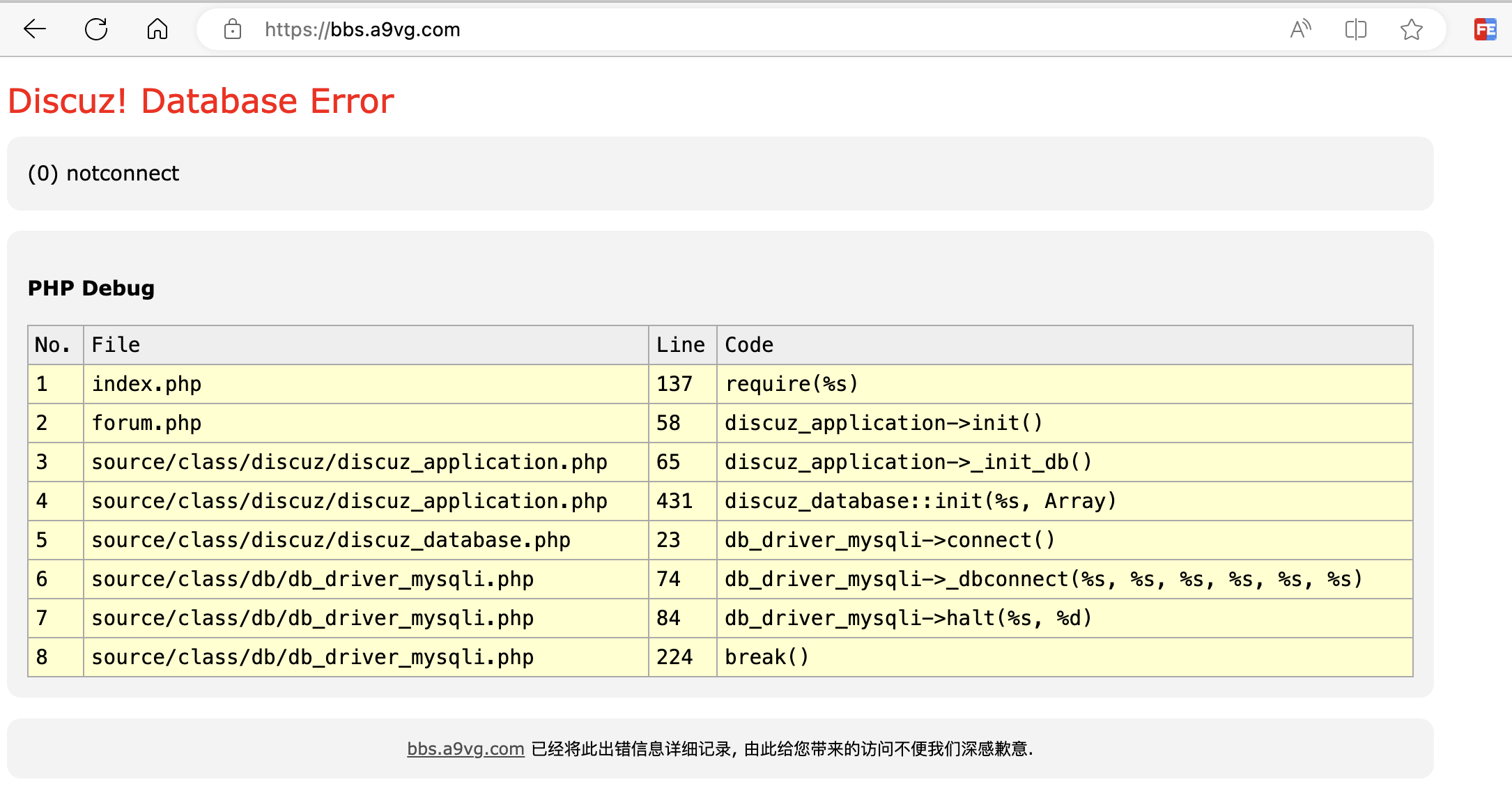
Task: Select the db_driver_mysqli->halt(%s, %d) code
Action: click(x=1065, y=618)
